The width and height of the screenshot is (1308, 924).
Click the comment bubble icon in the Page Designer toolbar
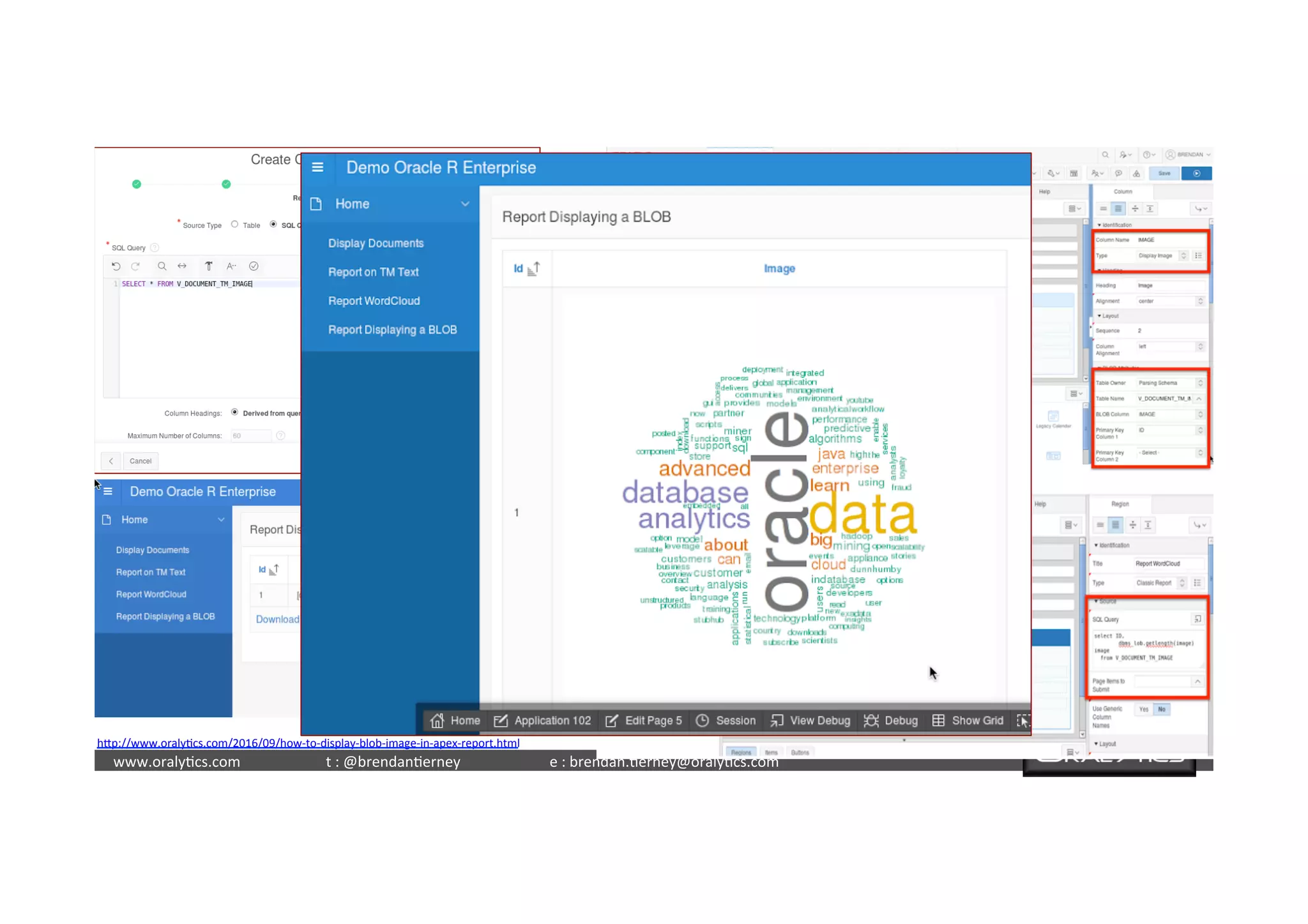(x=1118, y=173)
